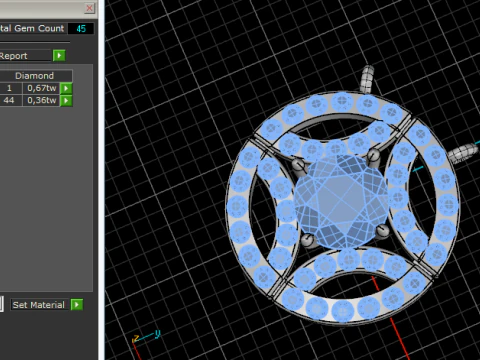Click the top bail peg on pendant
Viewport: 480px width, 360px height.
click(367, 79)
